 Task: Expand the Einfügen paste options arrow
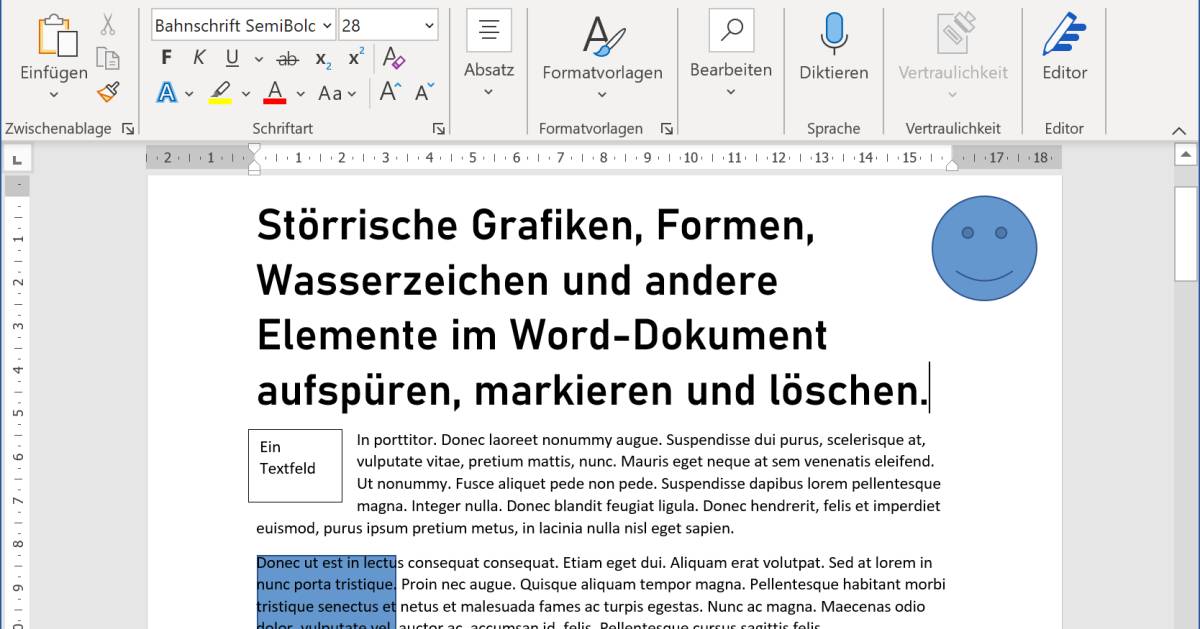point(54,95)
